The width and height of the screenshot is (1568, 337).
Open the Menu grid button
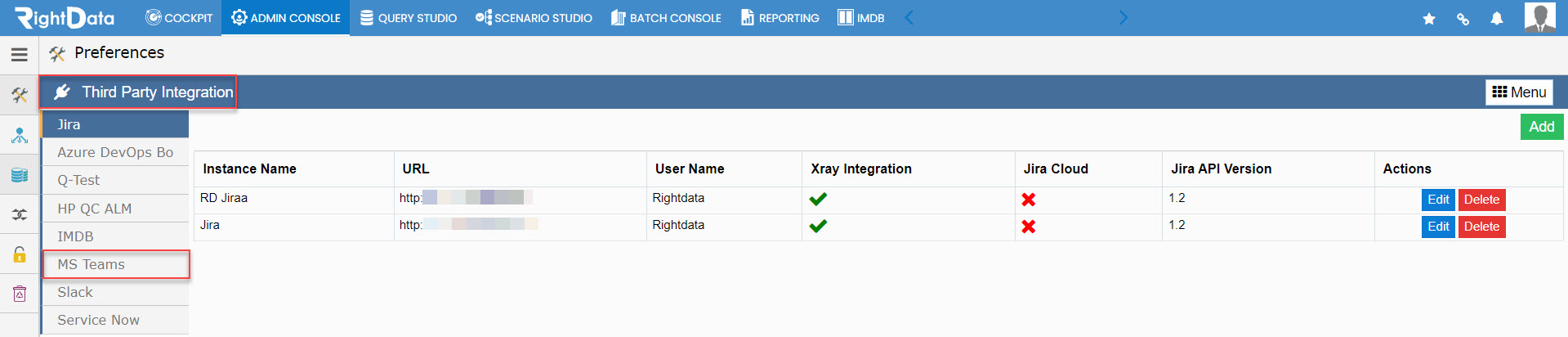[1519, 92]
